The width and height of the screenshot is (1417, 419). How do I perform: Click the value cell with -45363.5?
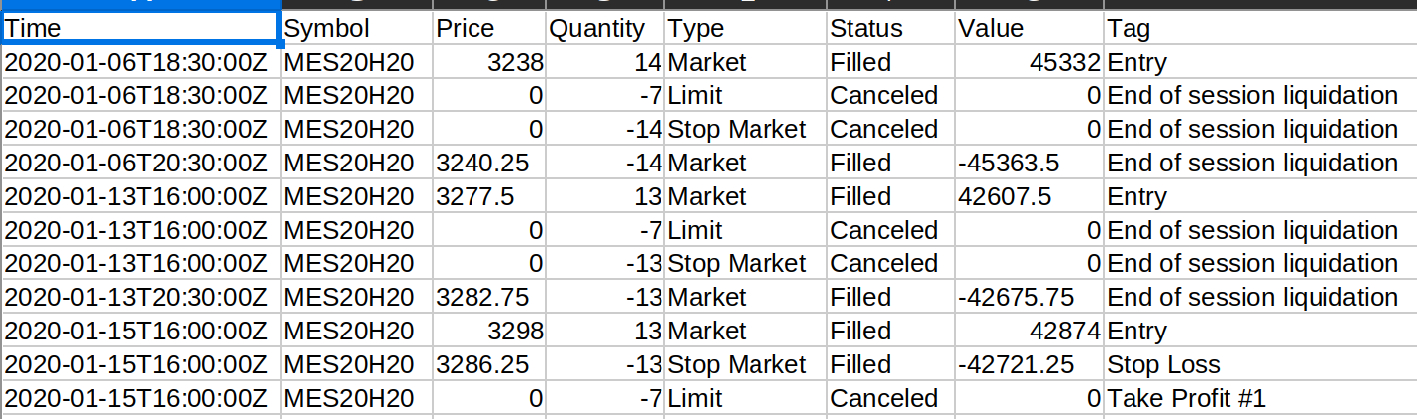1029,163
